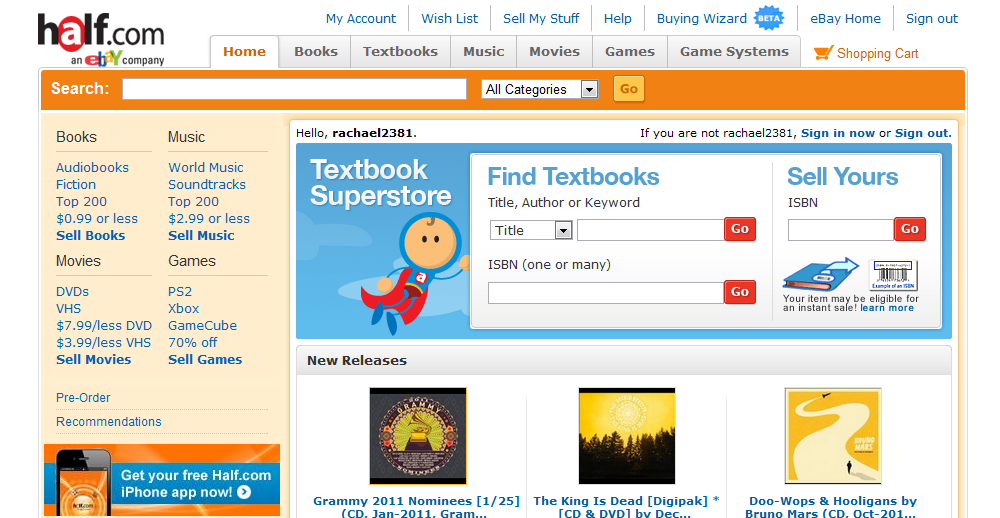Open the Title search type dropdown

point(531,230)
